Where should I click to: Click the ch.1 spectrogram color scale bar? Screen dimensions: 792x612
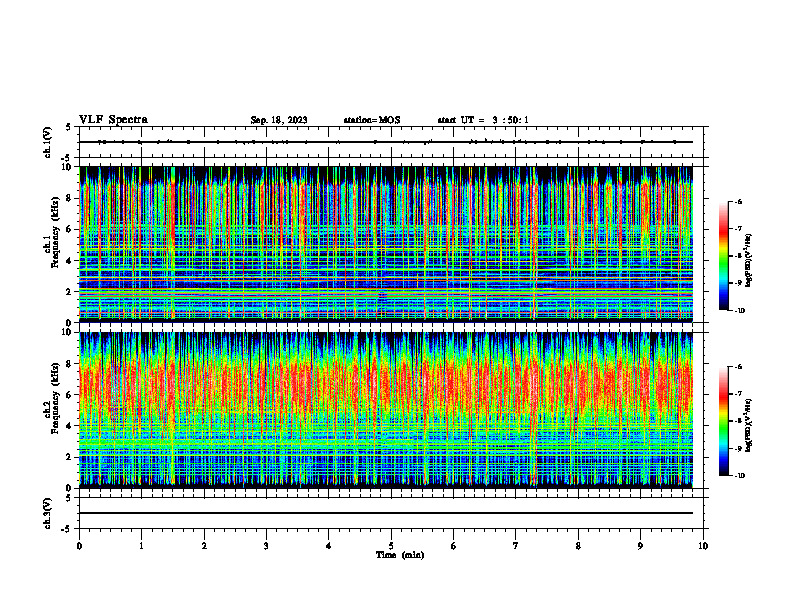tap(723, 256)
